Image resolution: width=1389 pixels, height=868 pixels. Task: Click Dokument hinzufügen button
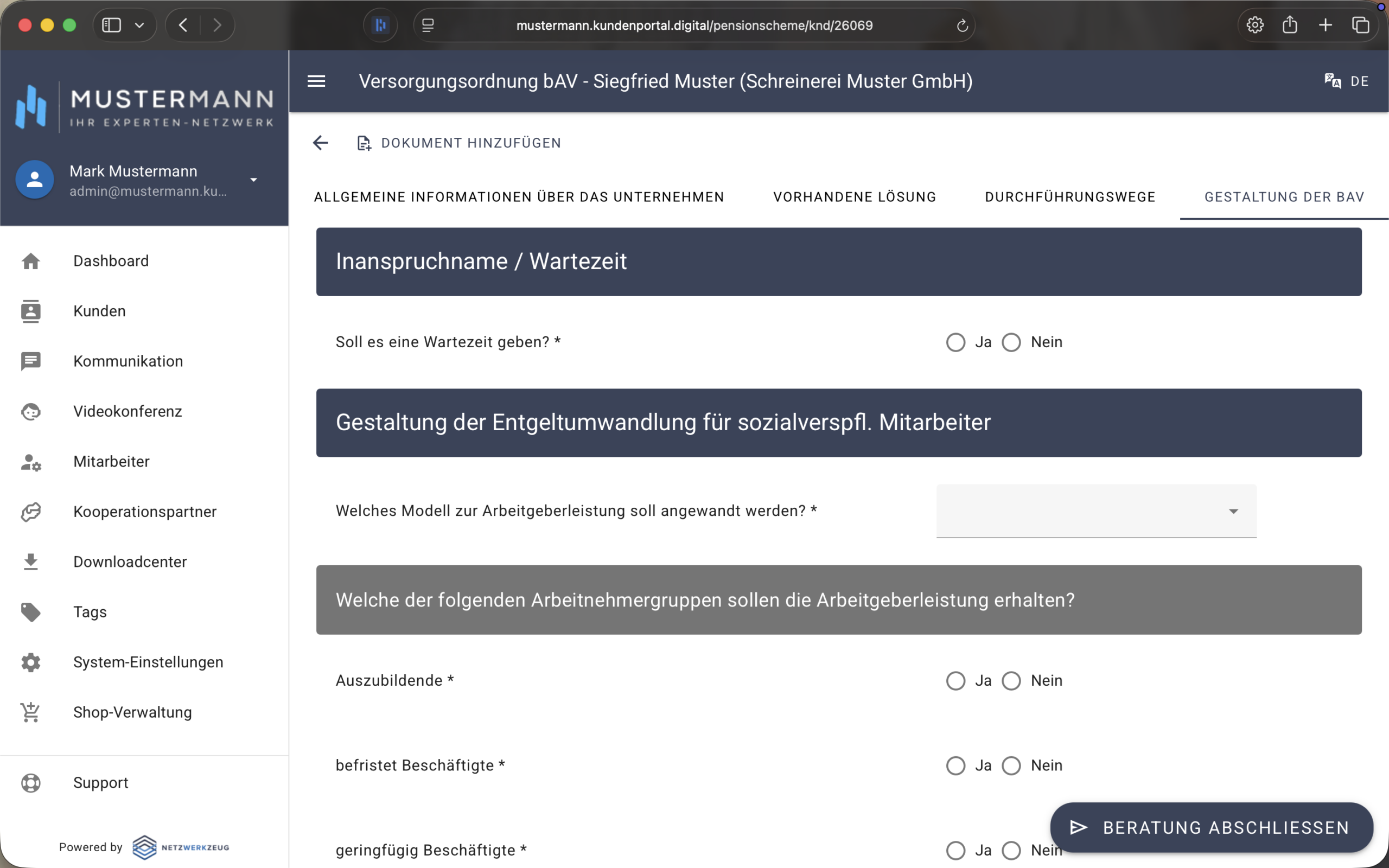click(459, 143)
